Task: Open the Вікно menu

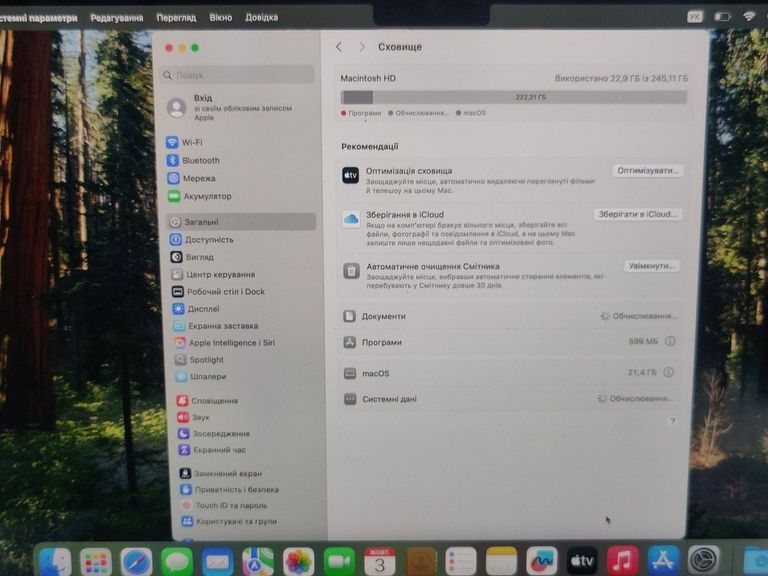Action: (x=220, y=18)
